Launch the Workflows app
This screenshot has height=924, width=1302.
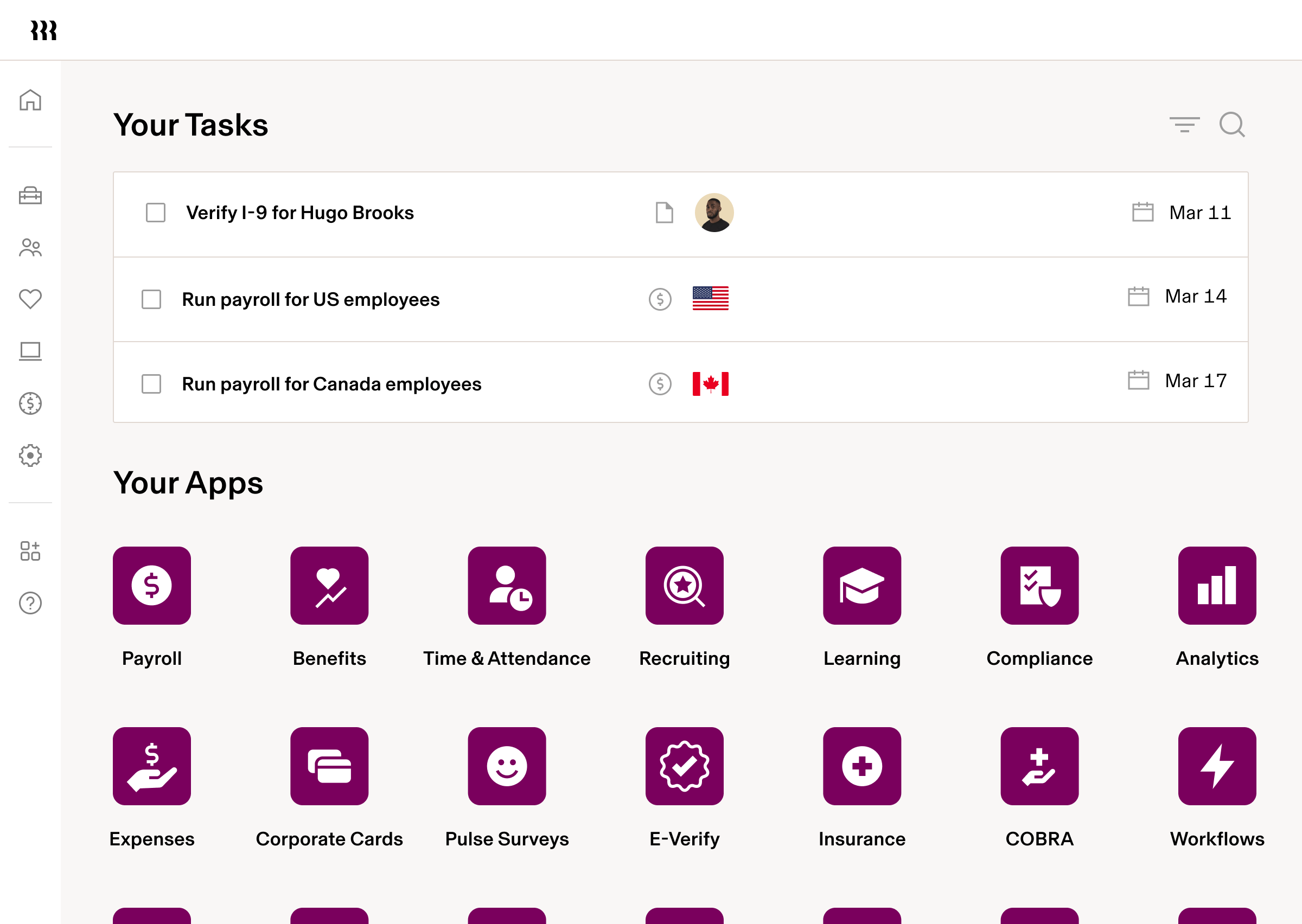tap(1217, 766)
